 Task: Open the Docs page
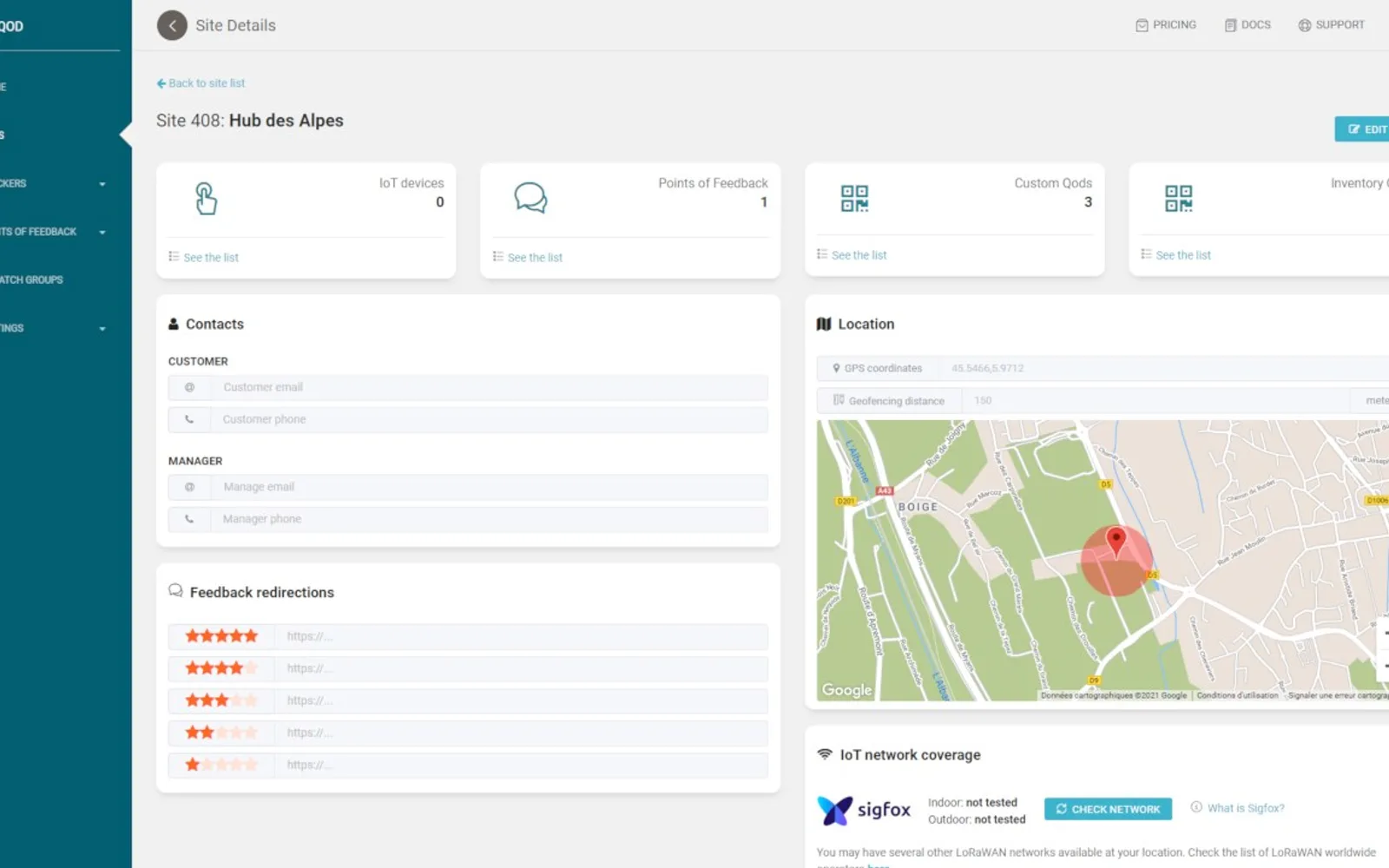[1247, 25]
